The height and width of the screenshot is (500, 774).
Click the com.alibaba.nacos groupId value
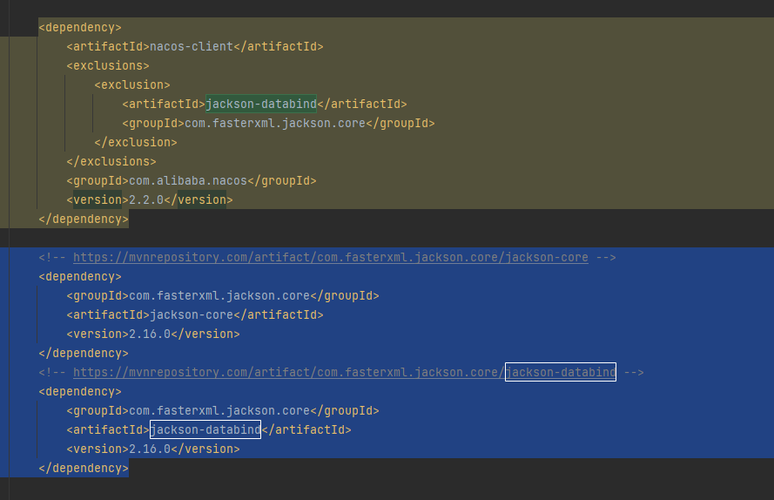187,181
